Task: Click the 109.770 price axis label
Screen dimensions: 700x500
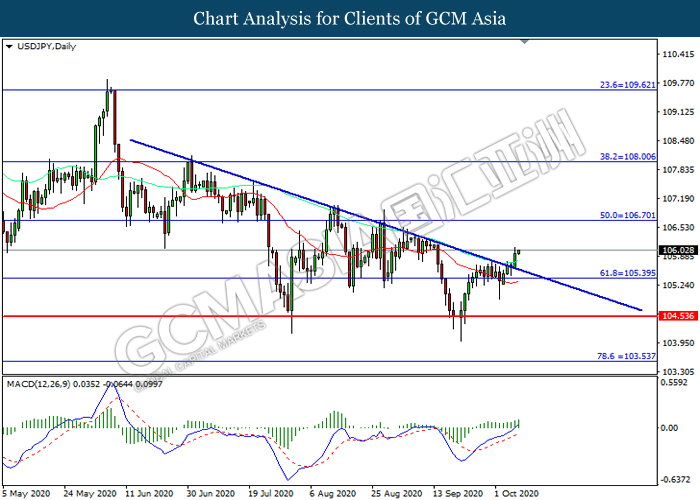Action: coord(679,83)
